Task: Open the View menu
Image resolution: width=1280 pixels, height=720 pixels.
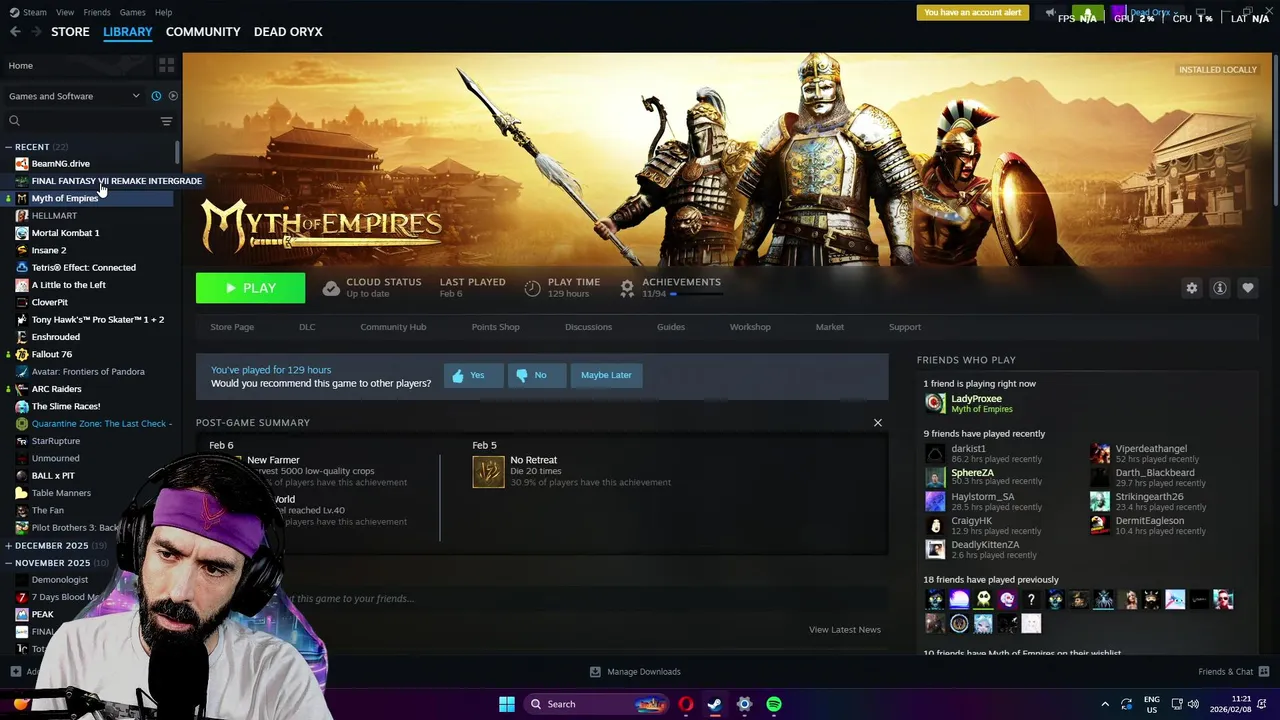Action: (x=65, y=12)
